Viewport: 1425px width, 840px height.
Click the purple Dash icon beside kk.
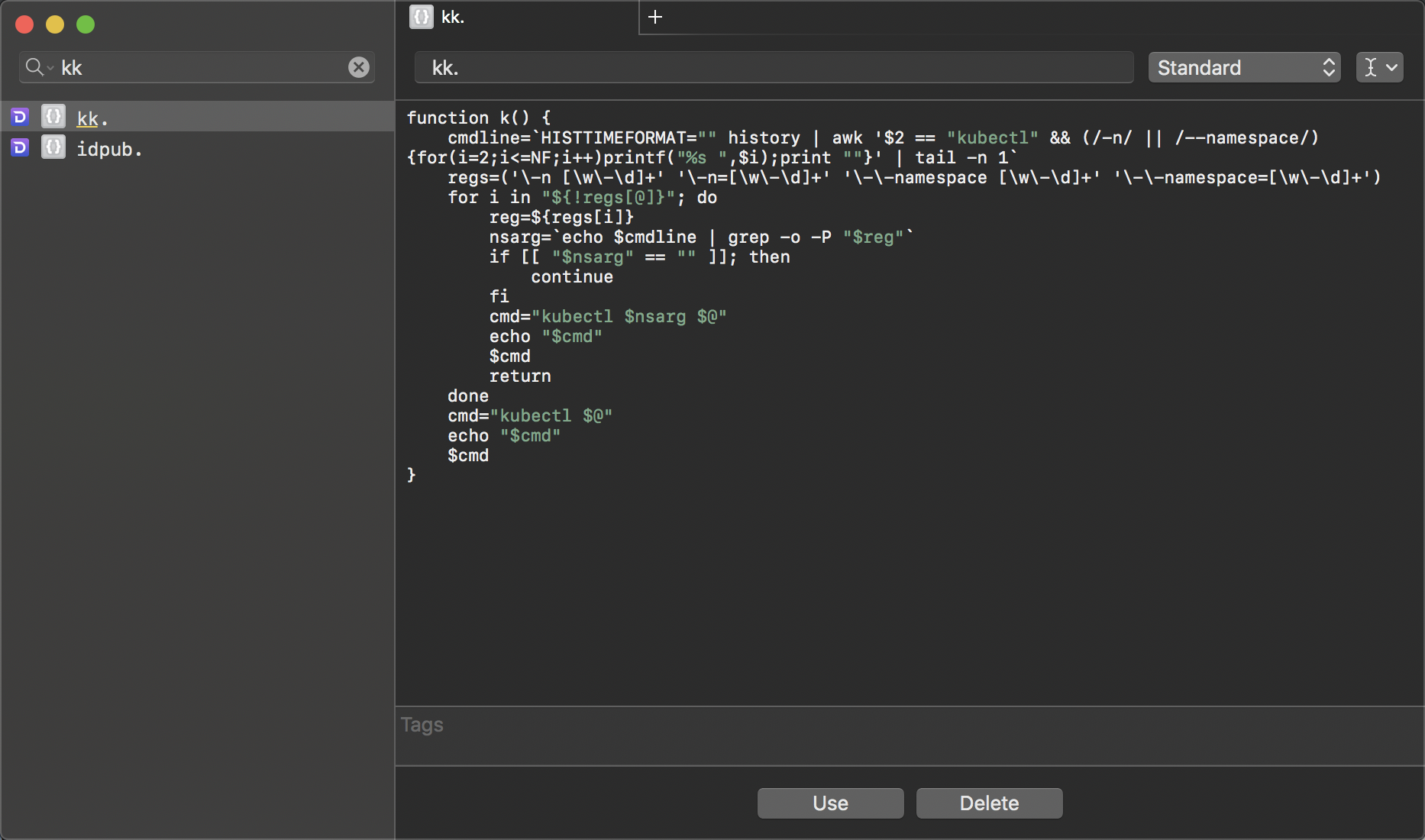pyautogui.click(x=20, y=117)
